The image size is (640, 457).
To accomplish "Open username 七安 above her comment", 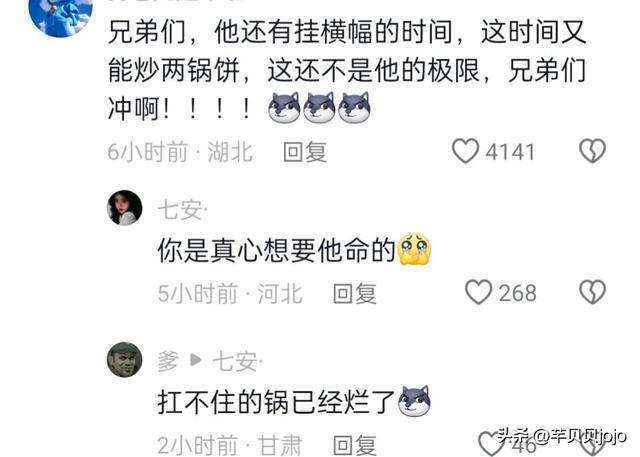I will tap(182, 210).
